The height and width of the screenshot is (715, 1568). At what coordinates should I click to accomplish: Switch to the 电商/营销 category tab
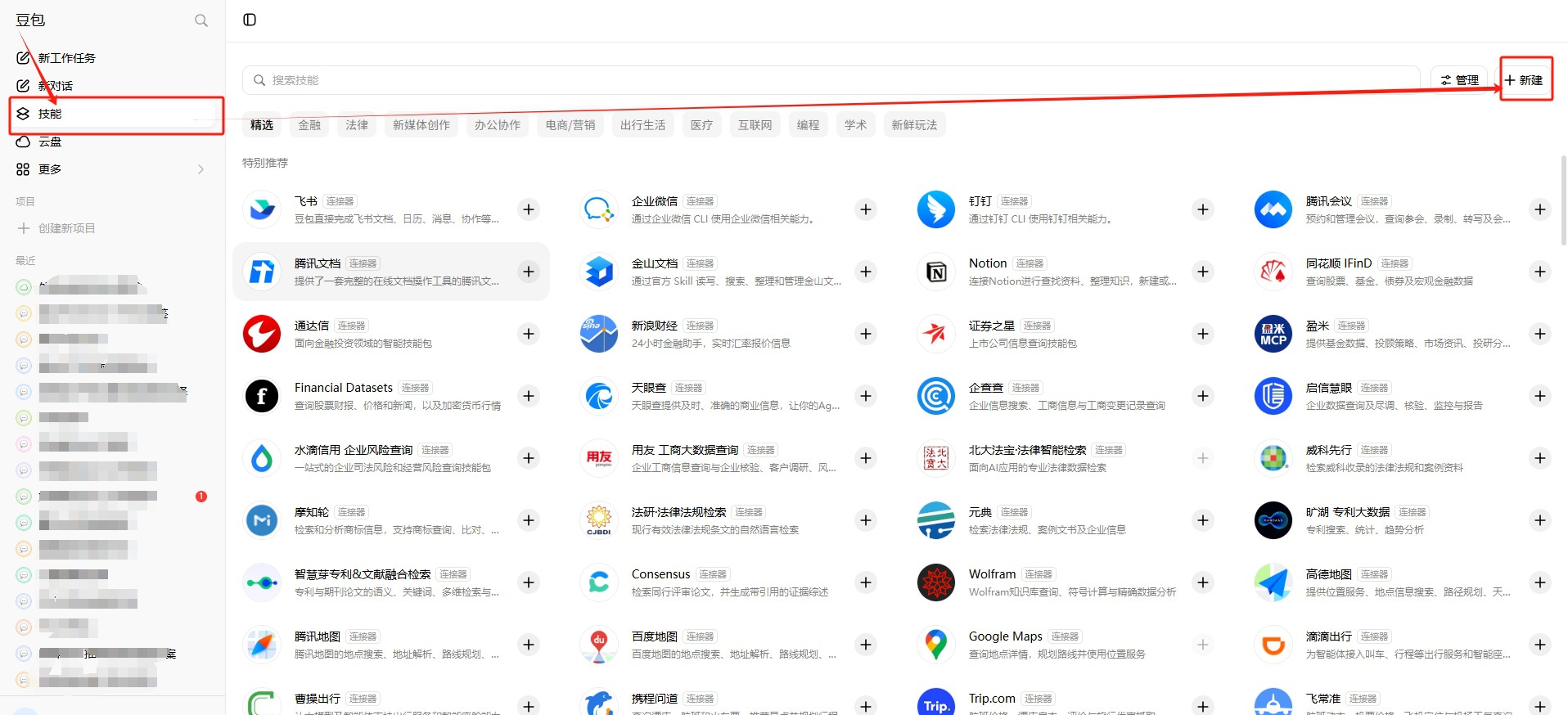click(x=570, y=125)
